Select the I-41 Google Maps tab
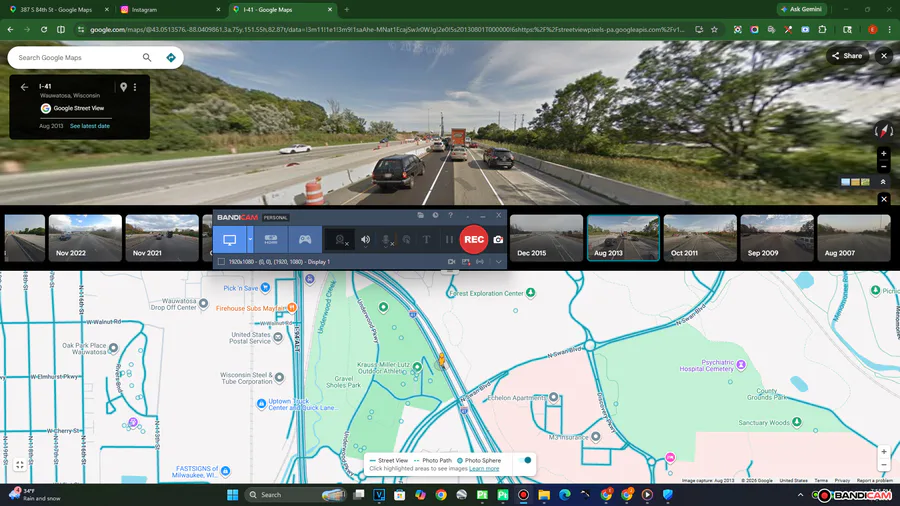This screenshot has height=506, width=900. coord(282,10)
